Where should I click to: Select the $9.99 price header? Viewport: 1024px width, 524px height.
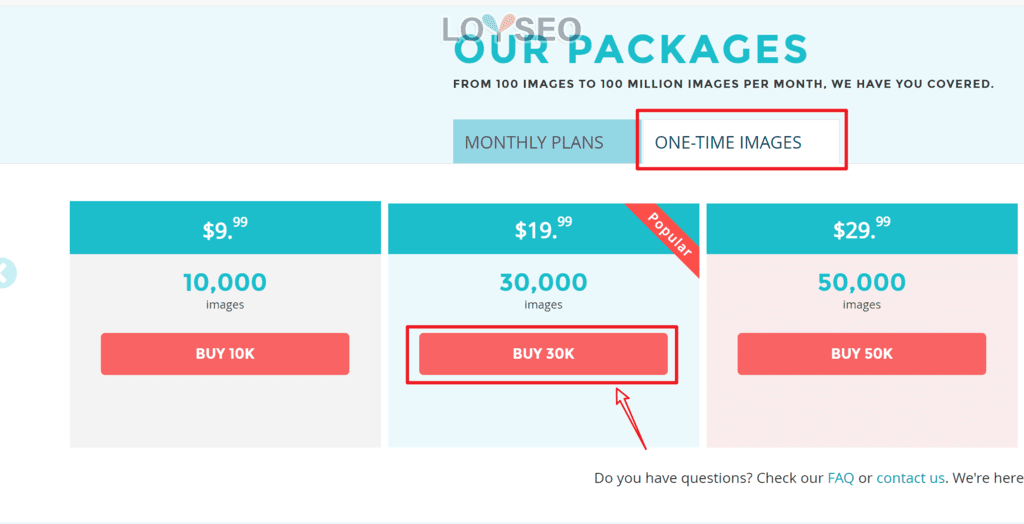click(x=225, y=228)
